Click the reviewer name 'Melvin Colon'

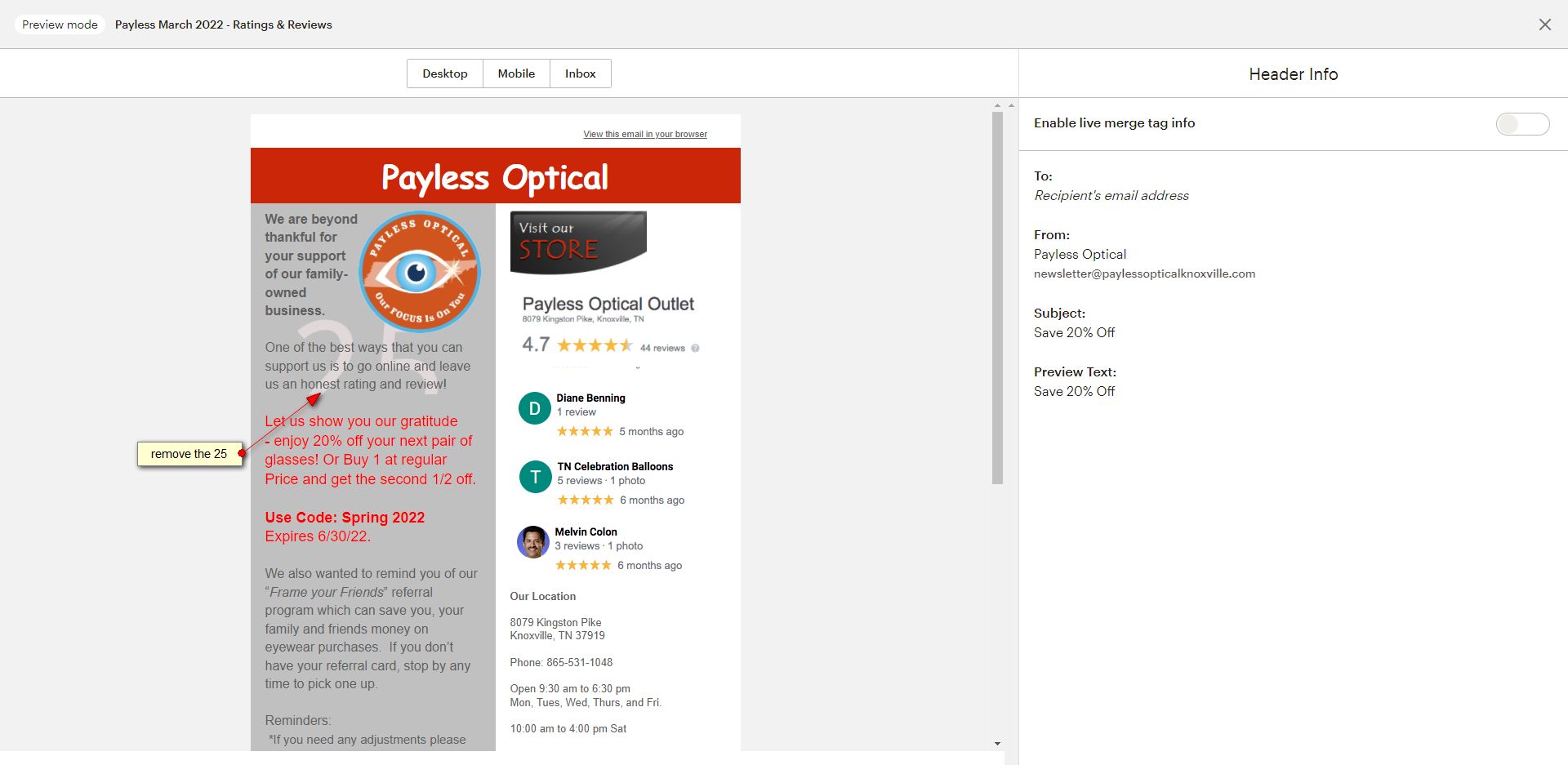pos(586,532)
